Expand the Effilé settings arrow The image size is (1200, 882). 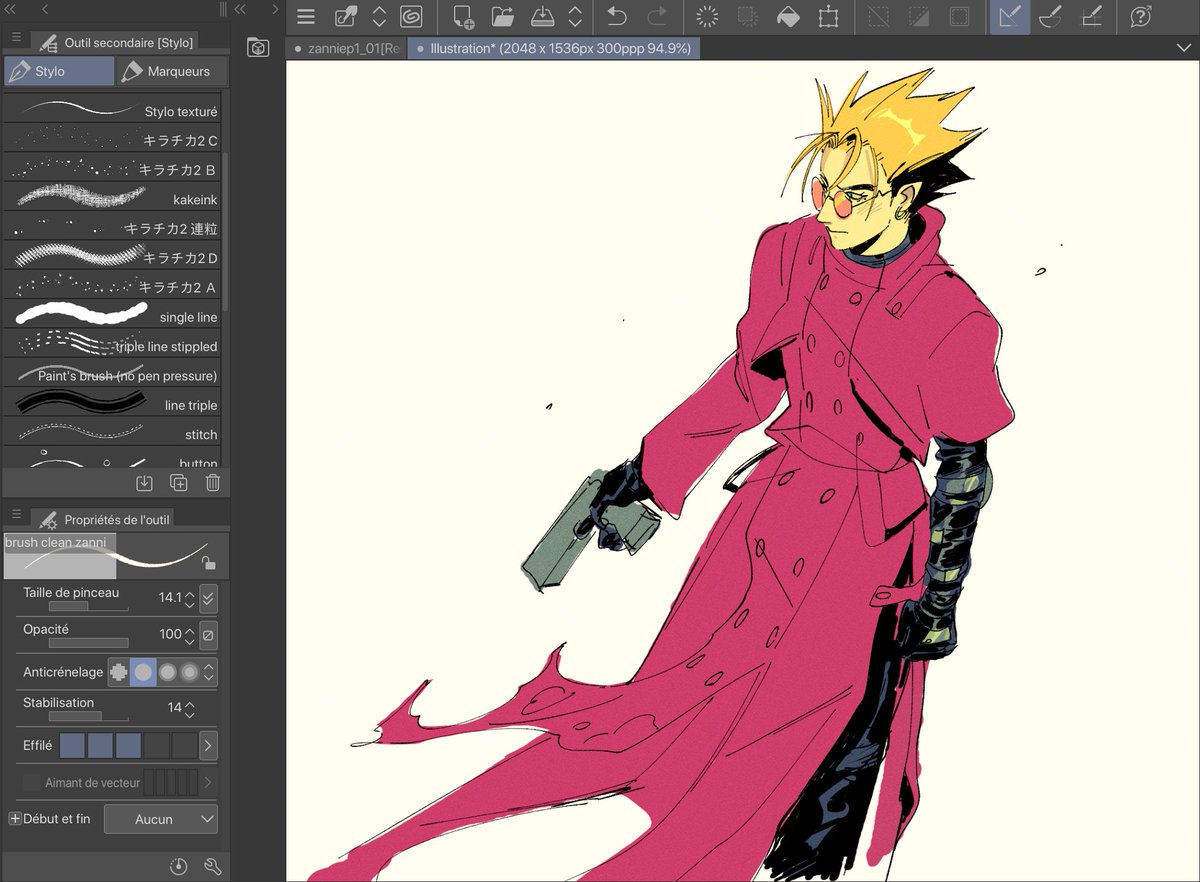point(208,745)
